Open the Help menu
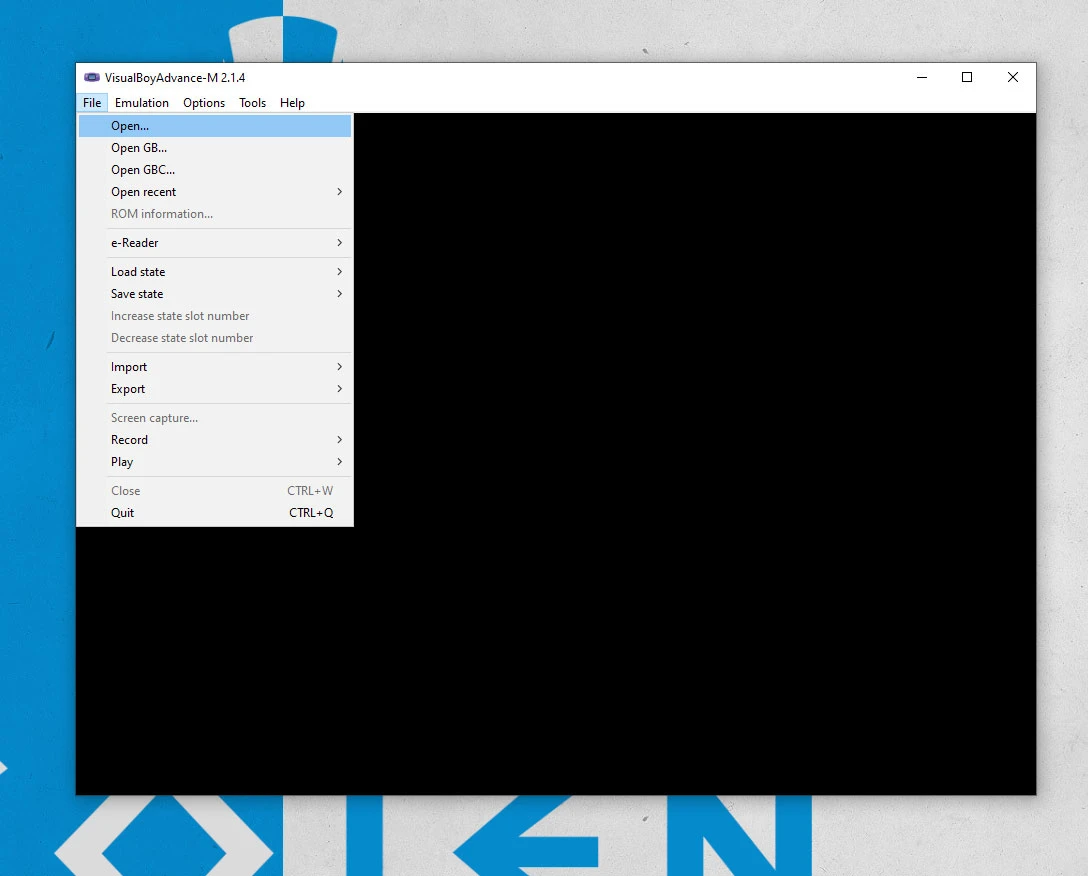Screen dimensions: 1088x876 (x=292, y=103)
